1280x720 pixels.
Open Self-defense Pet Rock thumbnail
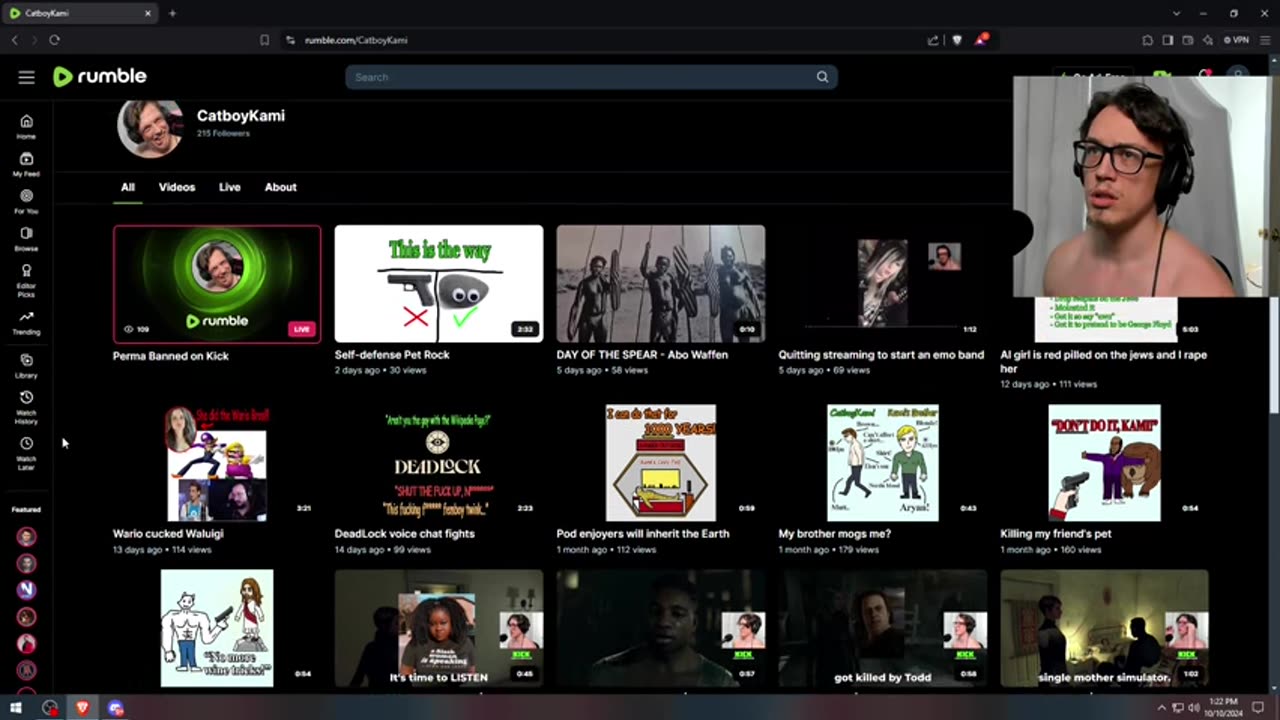pos(439,284)
